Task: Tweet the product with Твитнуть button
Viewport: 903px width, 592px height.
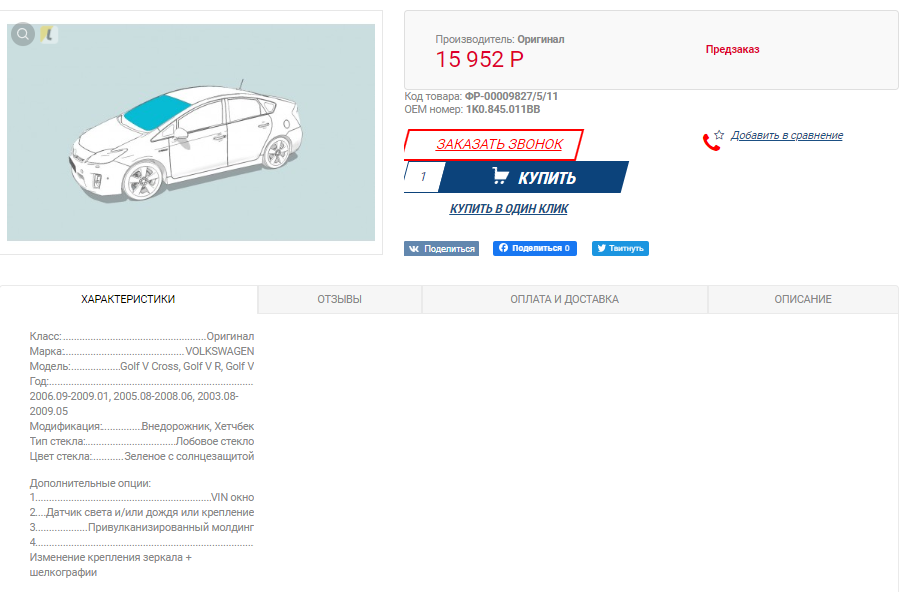Action: (x=620, y=248)
